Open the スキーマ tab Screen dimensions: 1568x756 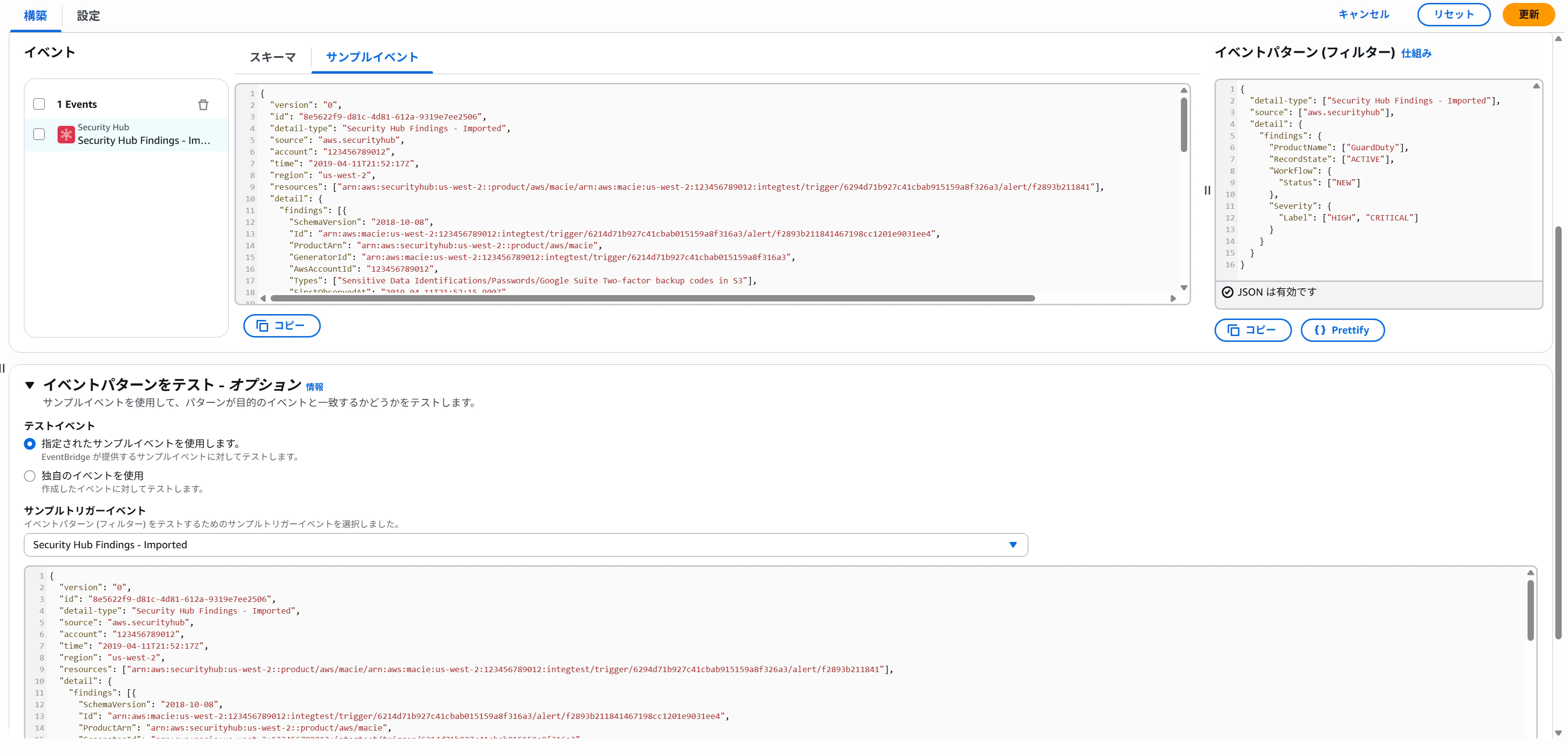coord(273,57)
